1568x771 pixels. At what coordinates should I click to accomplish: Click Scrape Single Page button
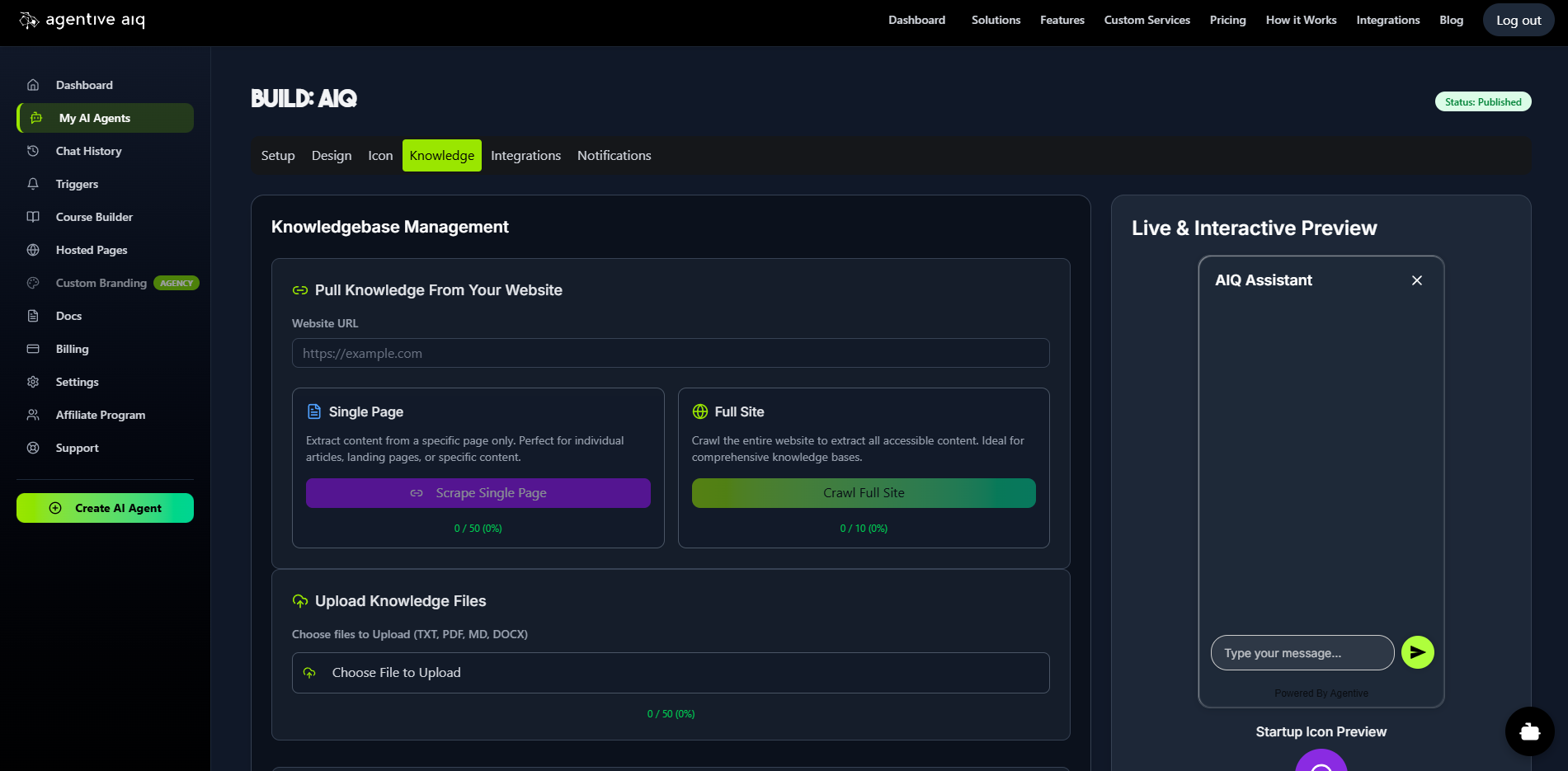(478, 493)
